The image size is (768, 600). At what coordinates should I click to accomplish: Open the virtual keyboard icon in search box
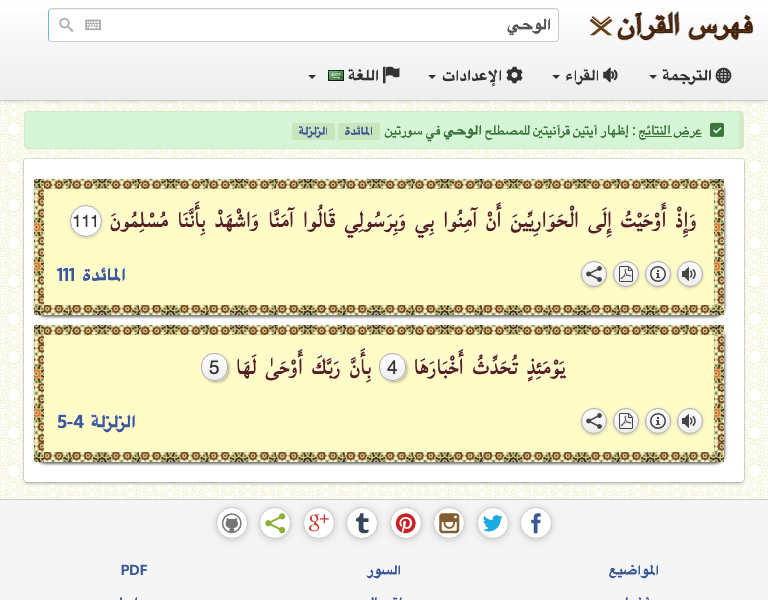point(93,25)
